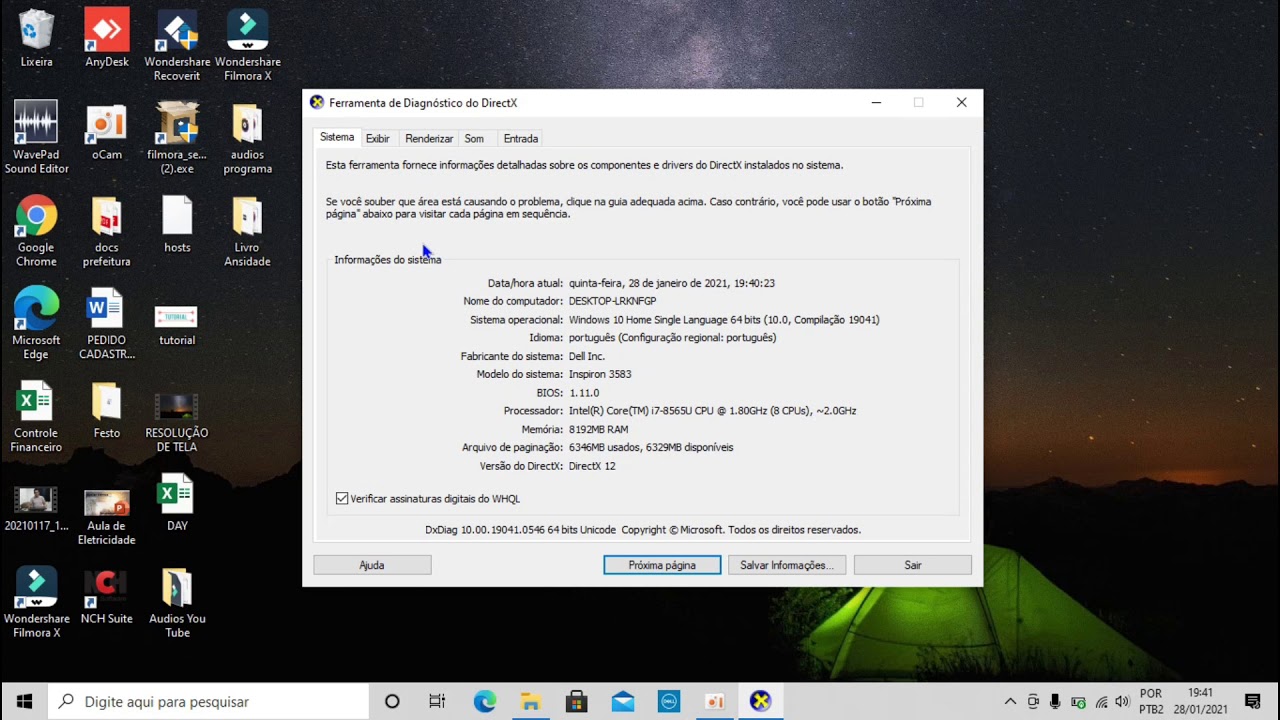Switch to the Exibir tab
1280x720 pixels.
pos(378,138)
